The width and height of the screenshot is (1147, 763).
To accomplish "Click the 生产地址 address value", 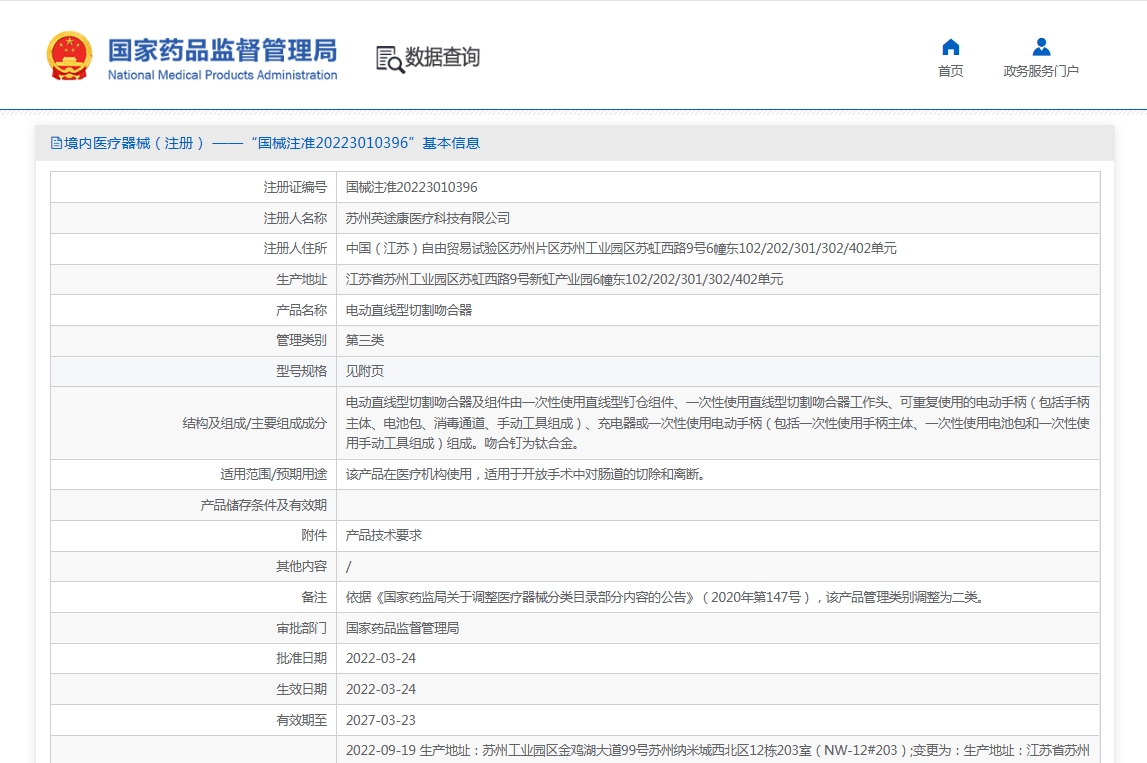I will (564, 279).
